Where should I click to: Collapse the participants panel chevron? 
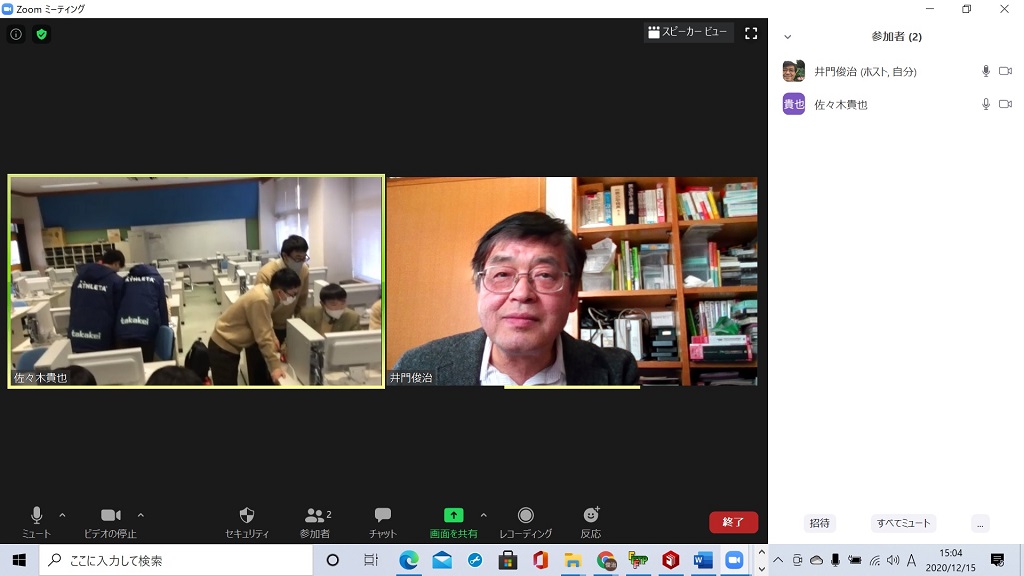788,37
